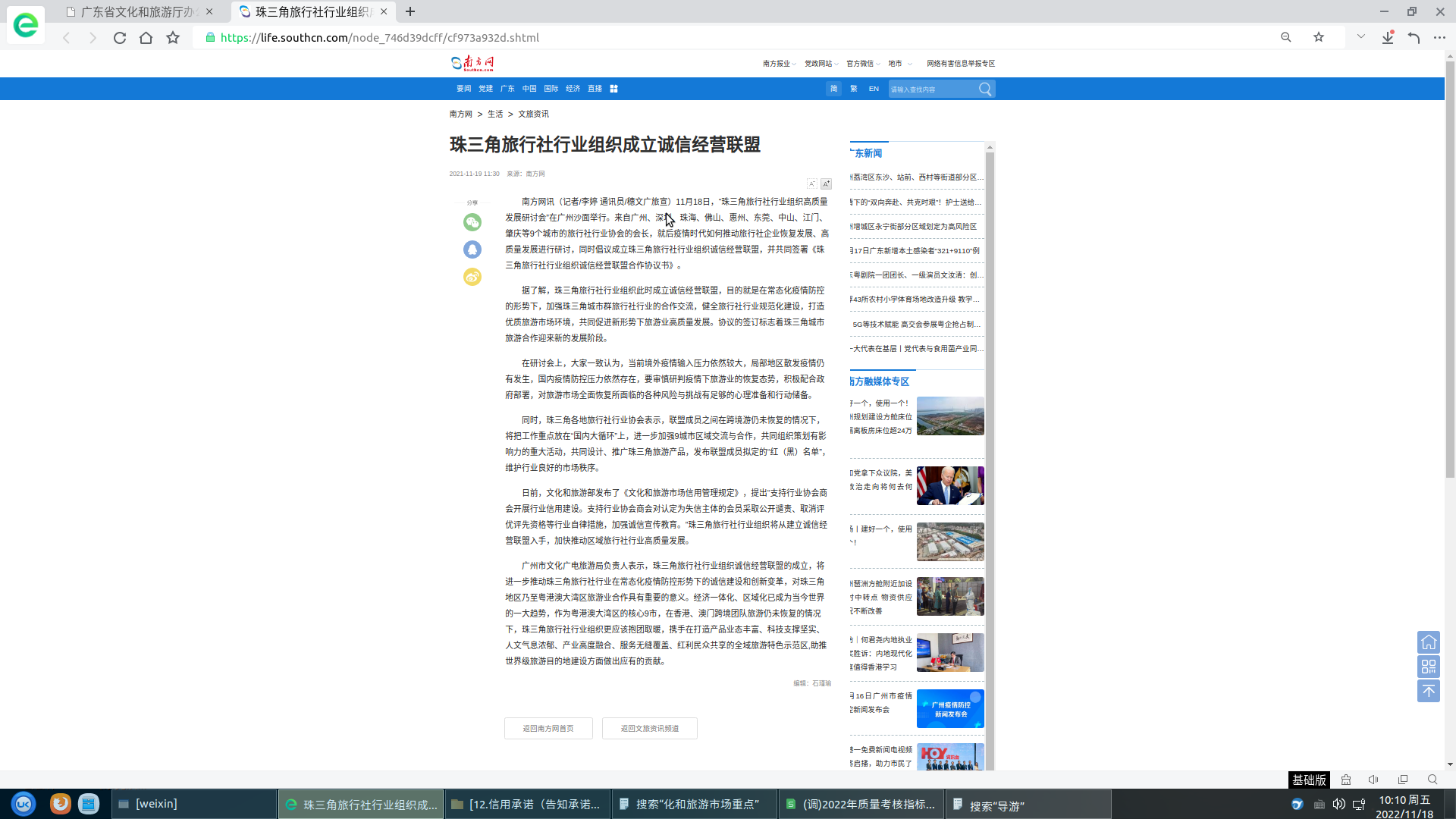Click the floating home icon on the right edge
The image size is (1456, 819).
click(x=1429, y=642)
